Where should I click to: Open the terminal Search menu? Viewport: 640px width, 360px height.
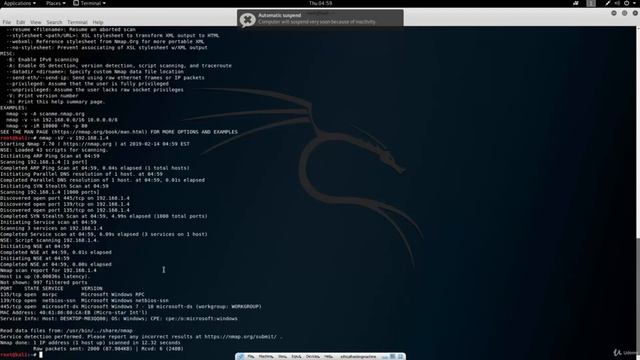coord(54,22)
